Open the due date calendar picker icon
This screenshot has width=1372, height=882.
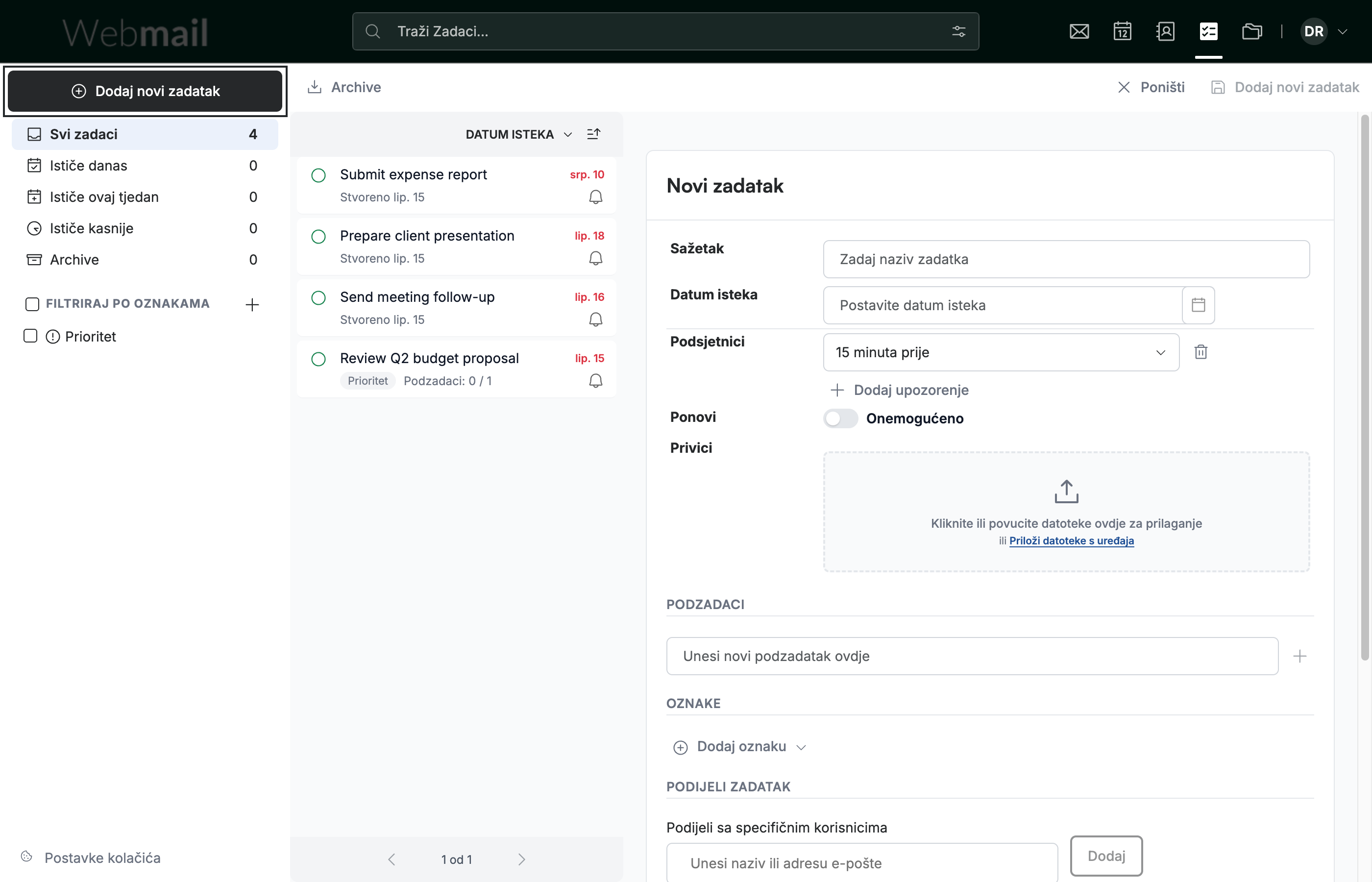coord(1198,305)
